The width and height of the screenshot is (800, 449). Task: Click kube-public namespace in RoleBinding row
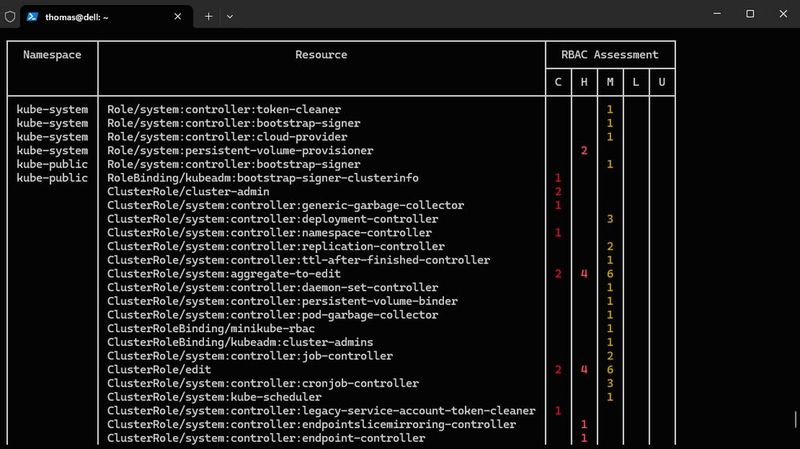[x=52, y=178]
